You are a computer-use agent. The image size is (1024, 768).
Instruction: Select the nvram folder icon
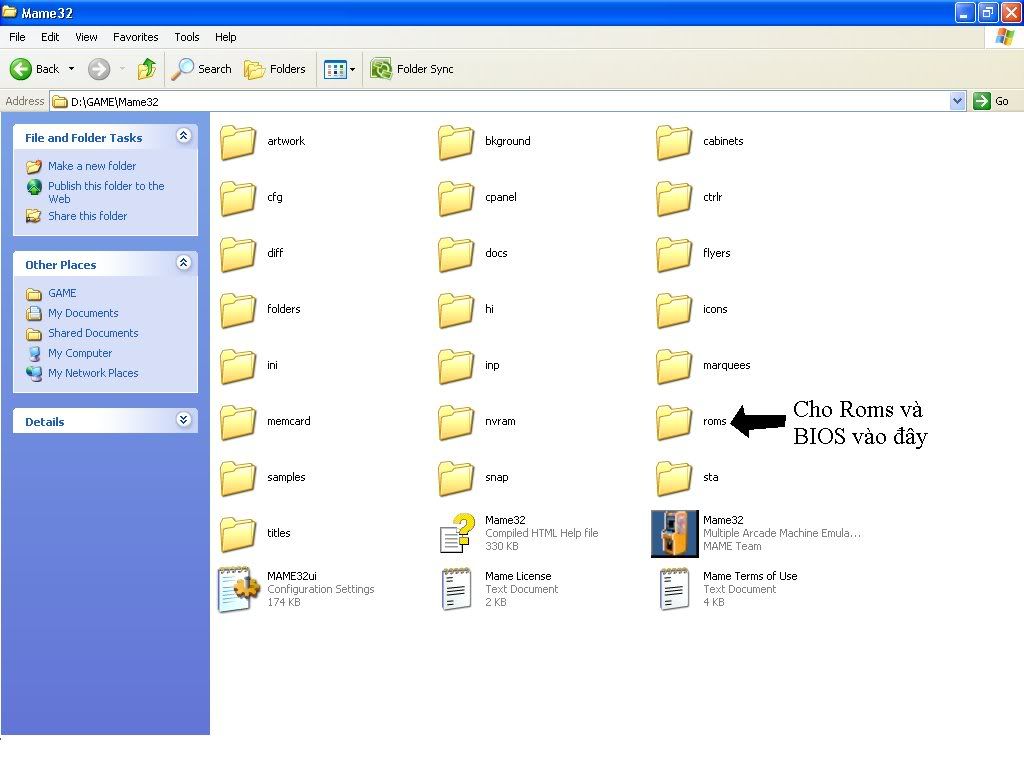pos(456,423)
